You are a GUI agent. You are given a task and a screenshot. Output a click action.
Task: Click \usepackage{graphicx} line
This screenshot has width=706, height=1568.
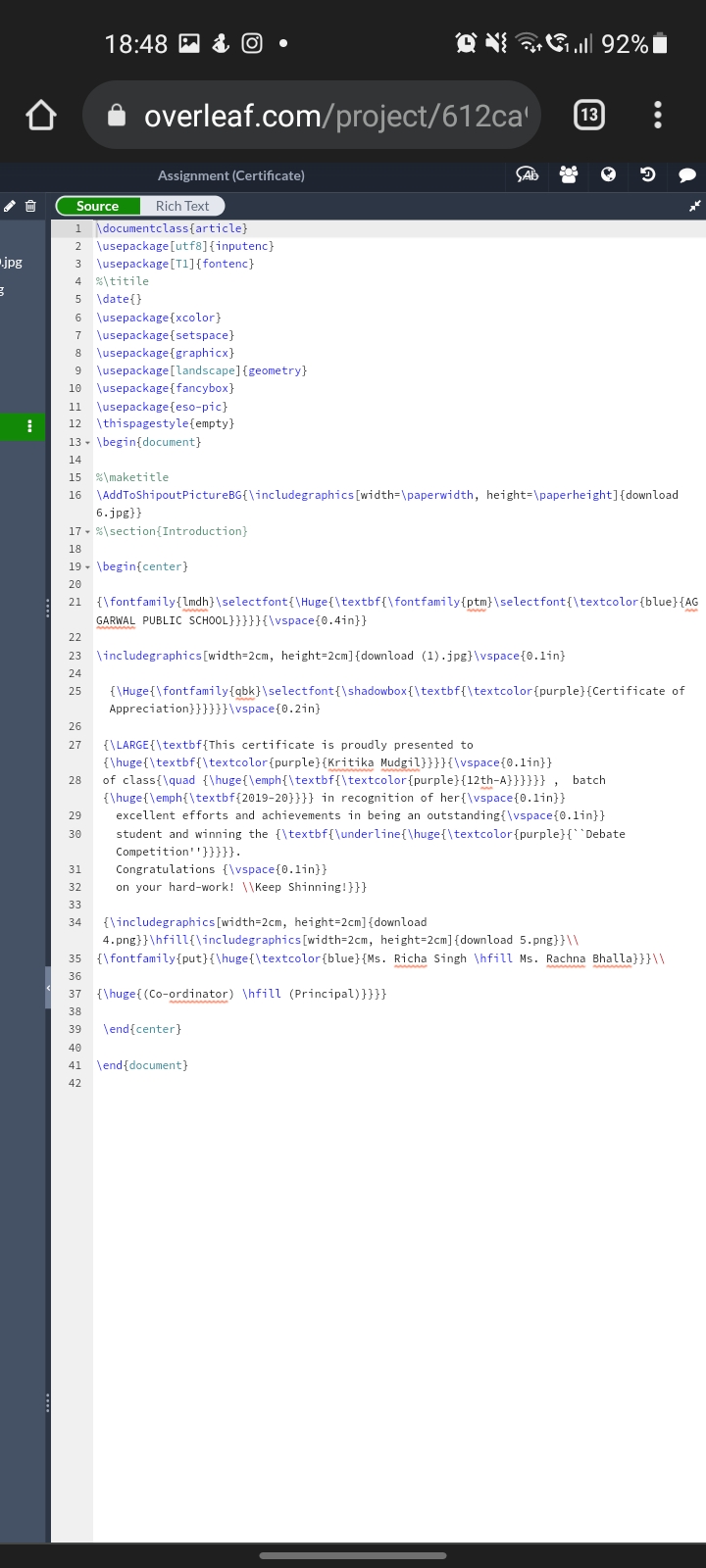coord(166,353)
